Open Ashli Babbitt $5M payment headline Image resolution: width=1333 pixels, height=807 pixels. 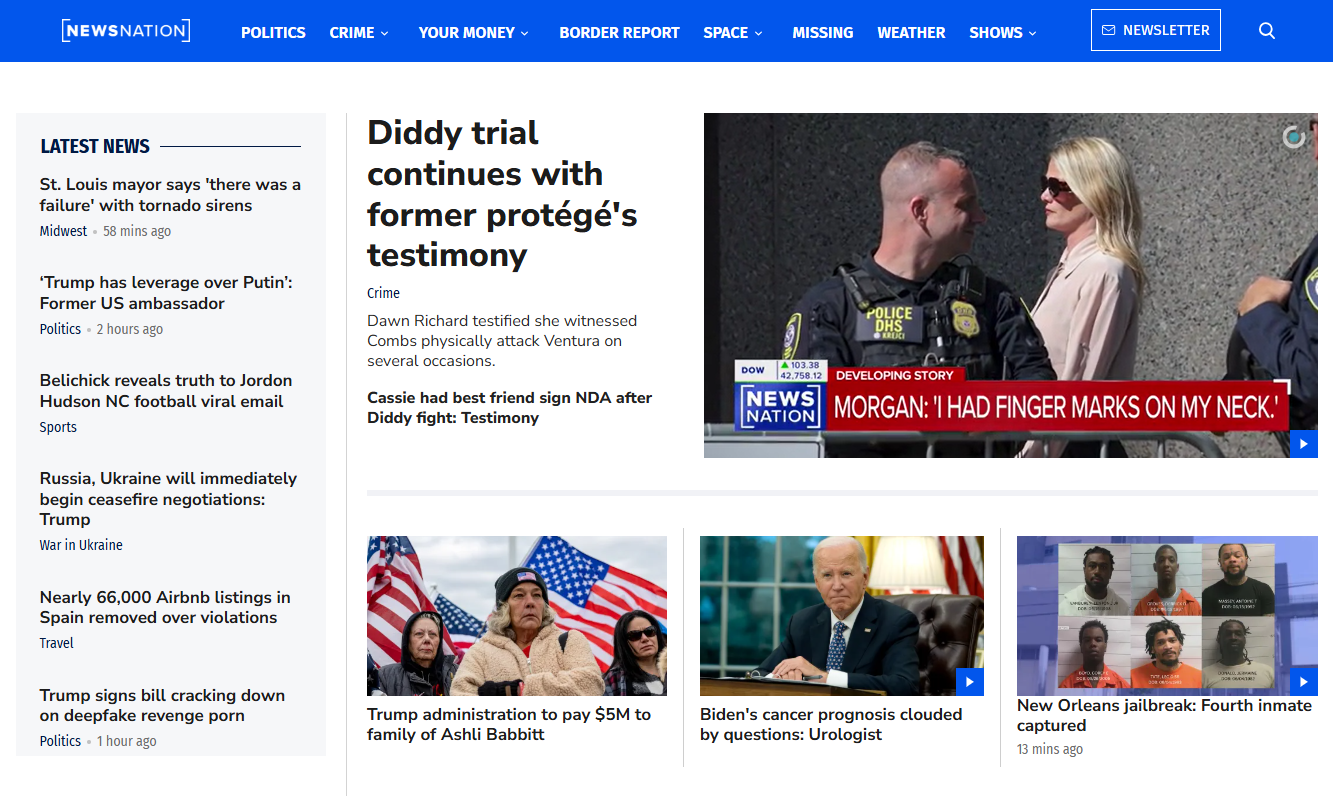[509, 724]
